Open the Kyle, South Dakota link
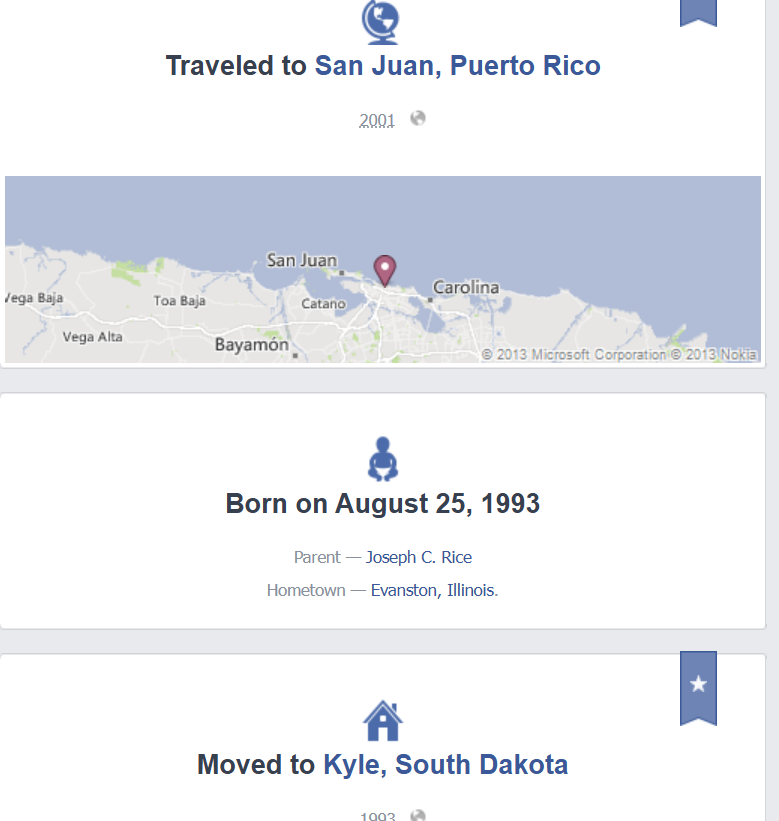This screenshot has width=779, height=821. 446,764
